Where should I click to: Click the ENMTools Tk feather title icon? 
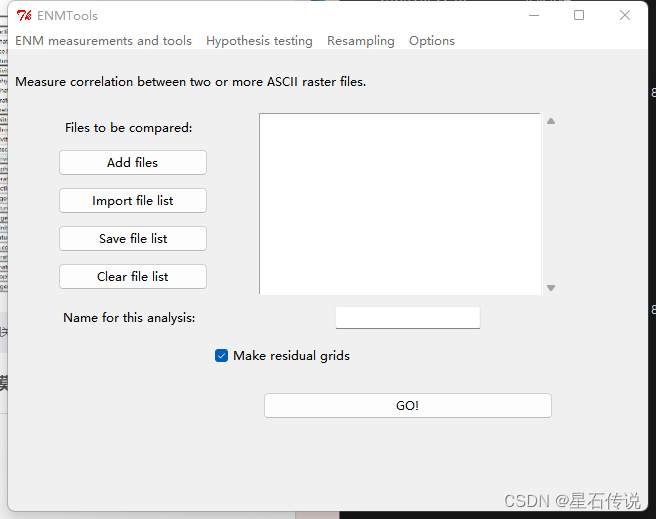coord(24,15)
